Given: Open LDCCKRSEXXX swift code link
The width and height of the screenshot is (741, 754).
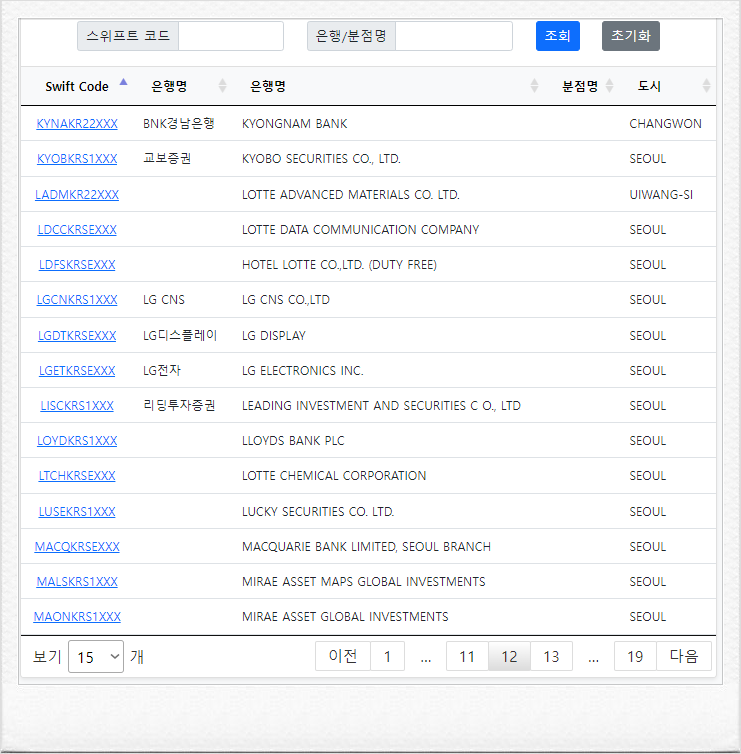Looking at the screenshot, I should tap(77, 230).
